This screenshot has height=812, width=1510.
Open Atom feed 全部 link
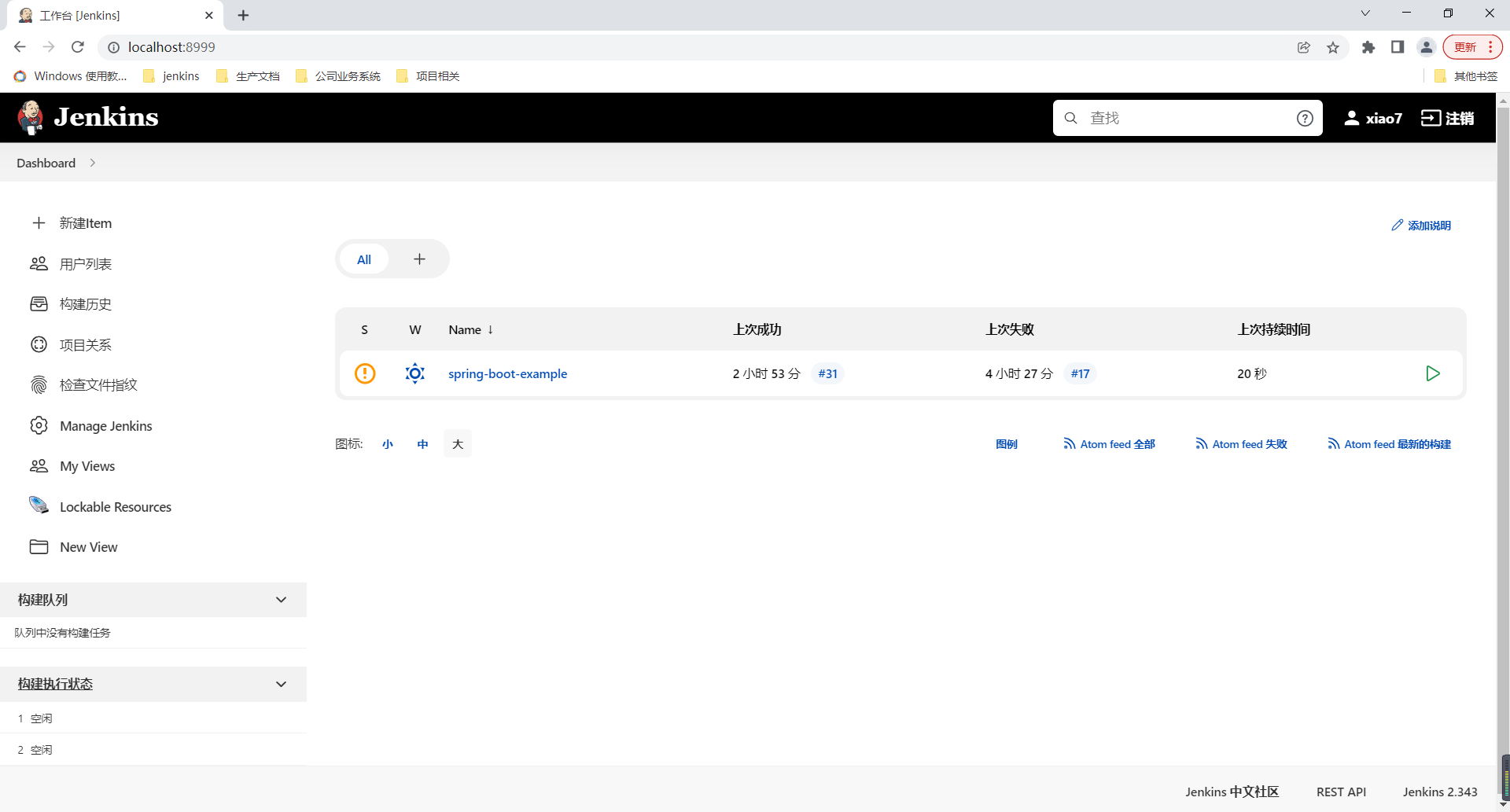(1109, 444)
